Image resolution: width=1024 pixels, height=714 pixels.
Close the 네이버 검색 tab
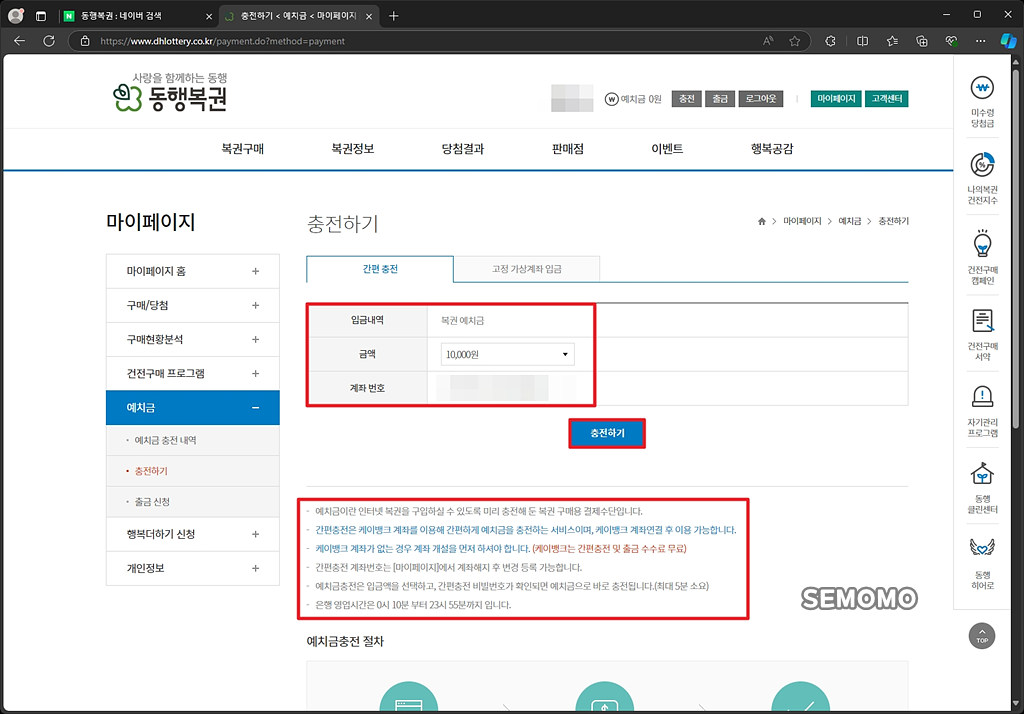[x=209, y=16]
